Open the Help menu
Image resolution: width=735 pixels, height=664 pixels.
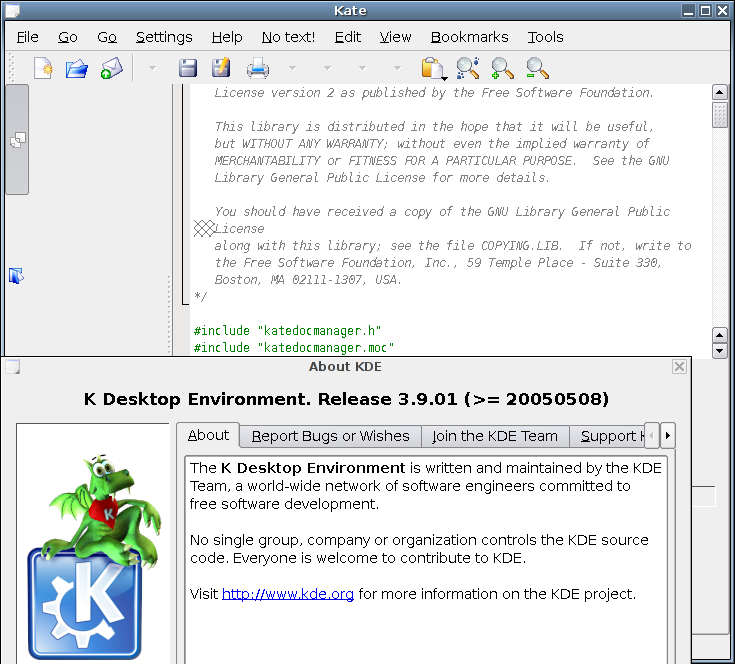coord(227,37)
